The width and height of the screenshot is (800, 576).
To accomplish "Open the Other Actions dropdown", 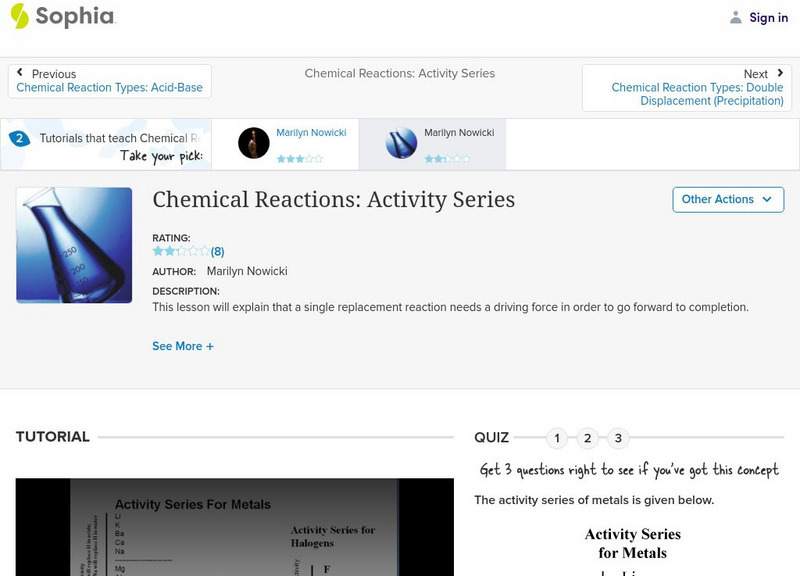I will pyautogui.click(x=727, y=199).
